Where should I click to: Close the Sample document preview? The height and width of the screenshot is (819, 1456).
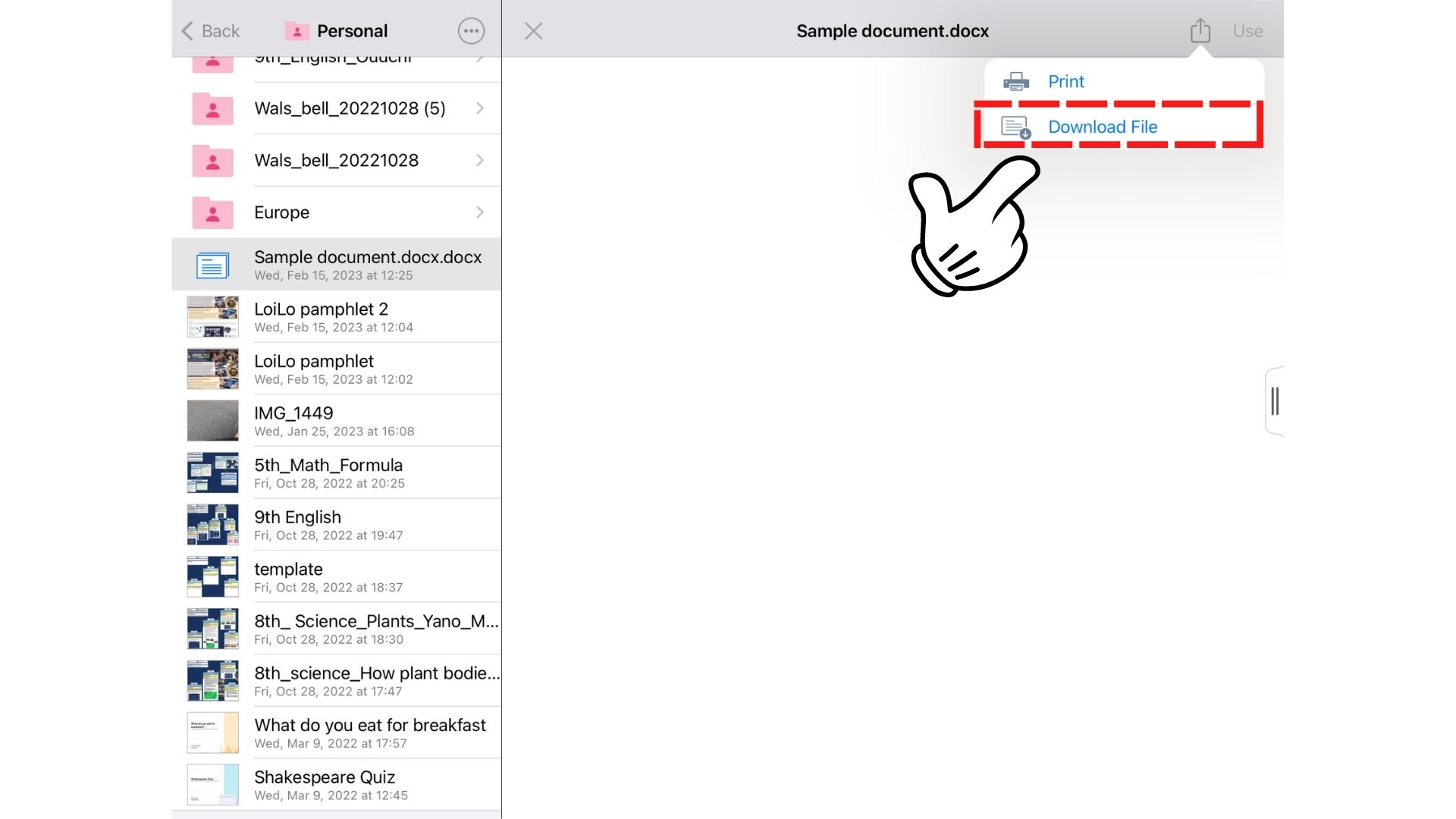coord(534,31)
